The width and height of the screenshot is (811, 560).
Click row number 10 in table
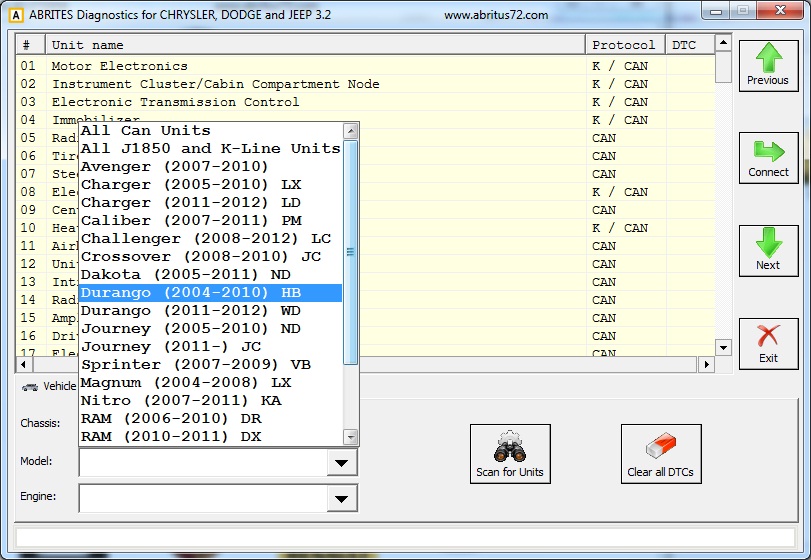tap(28, 228)
